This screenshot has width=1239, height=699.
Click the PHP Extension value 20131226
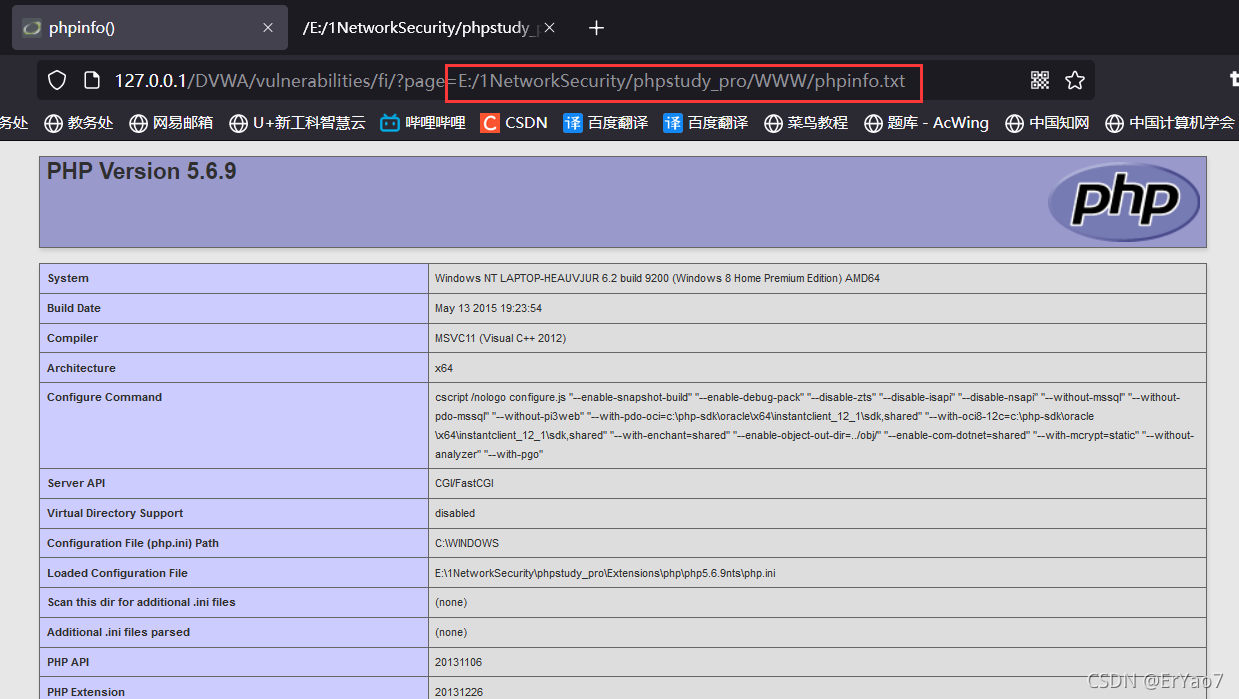click(458, 692)
